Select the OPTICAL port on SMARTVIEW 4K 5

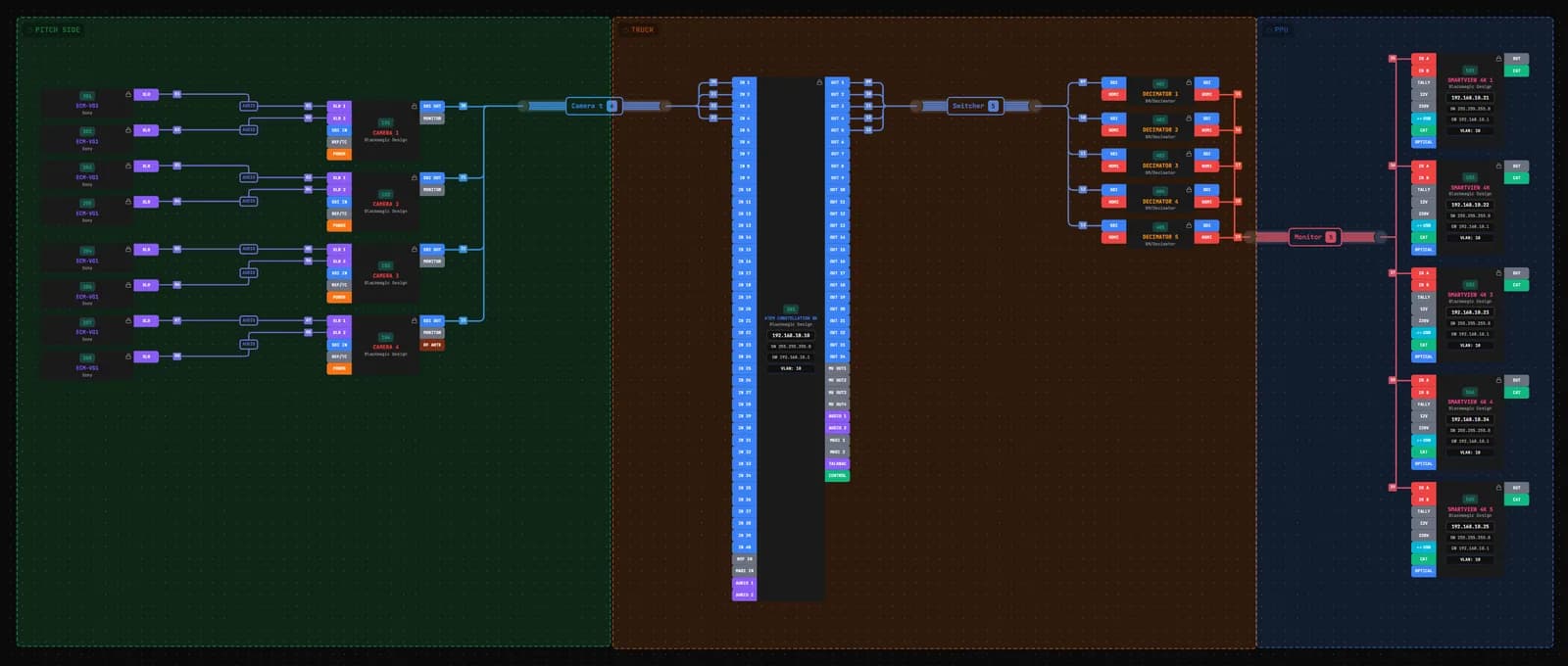click(x=1424, y=571)
